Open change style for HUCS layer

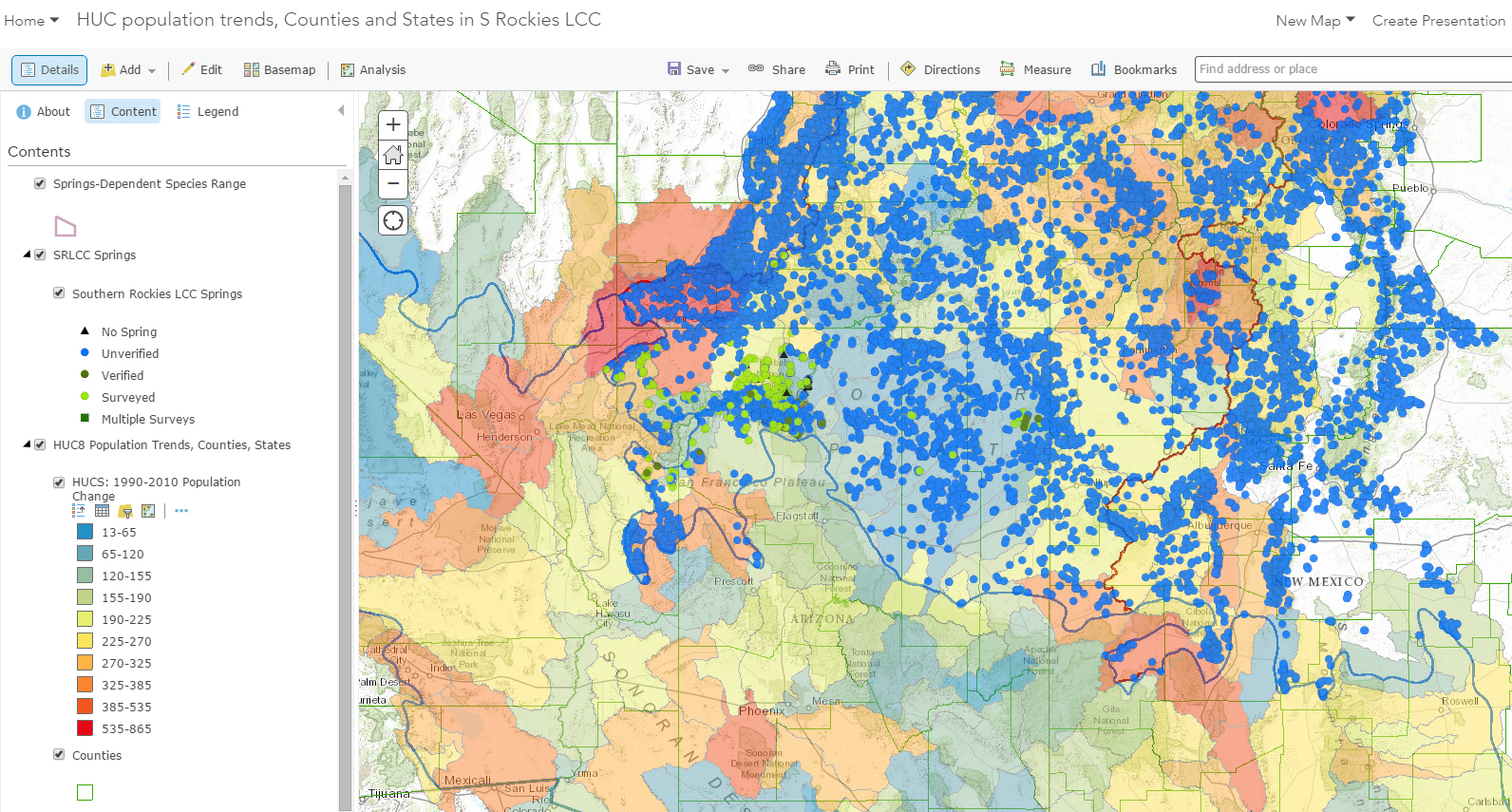coord(148,511)
